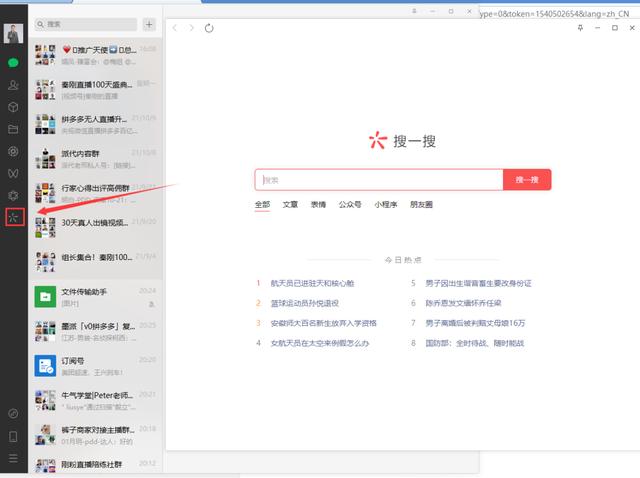Select the 文章 filter tab
Viewport: 640px width, 478px height.
point(290,205)
